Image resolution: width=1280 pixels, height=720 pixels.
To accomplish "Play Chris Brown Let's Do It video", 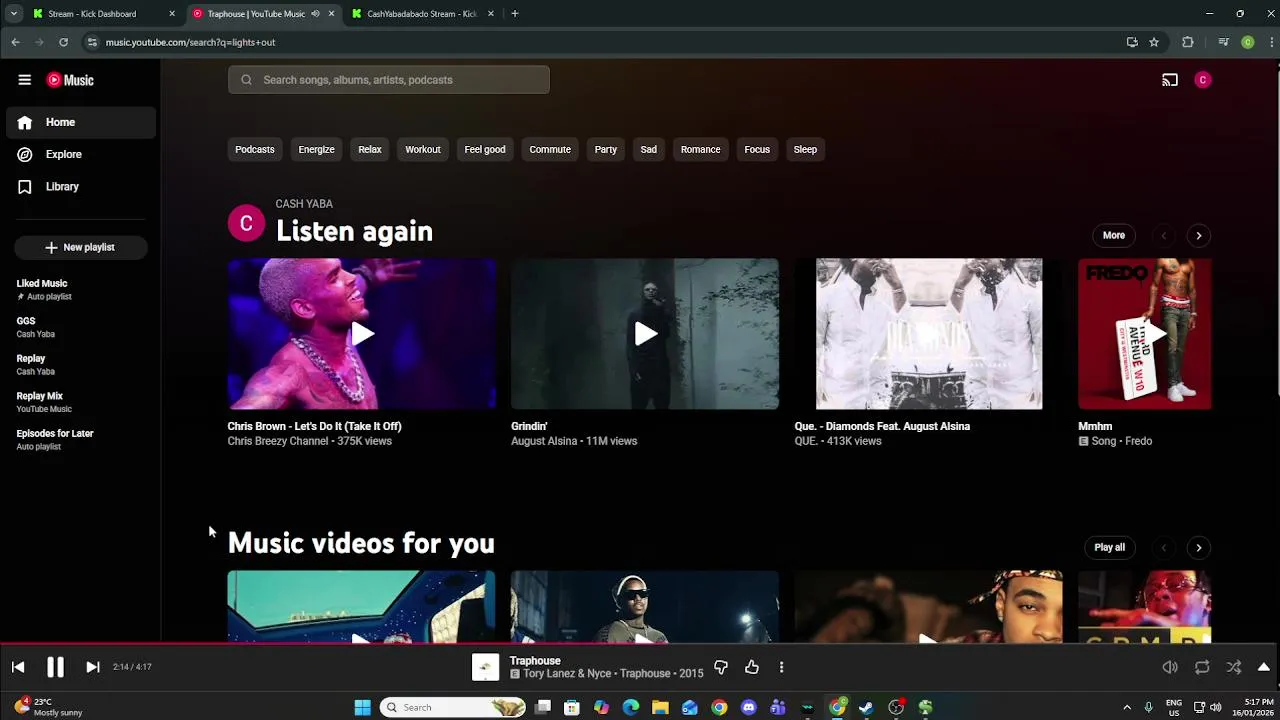I will coord(361,334).
